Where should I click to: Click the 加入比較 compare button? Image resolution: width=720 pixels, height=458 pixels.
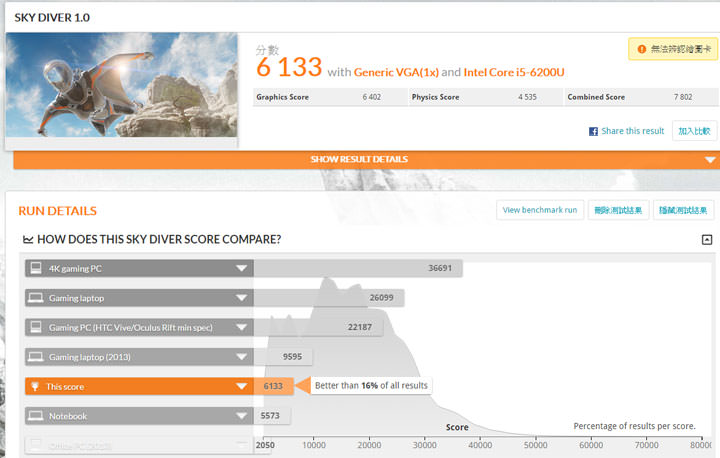click(693, 131)
